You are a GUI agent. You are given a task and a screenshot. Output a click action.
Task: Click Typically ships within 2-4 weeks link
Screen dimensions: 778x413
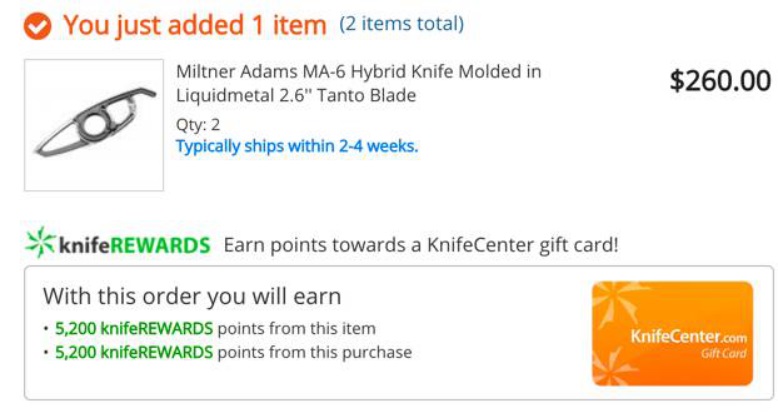(297, 146)
